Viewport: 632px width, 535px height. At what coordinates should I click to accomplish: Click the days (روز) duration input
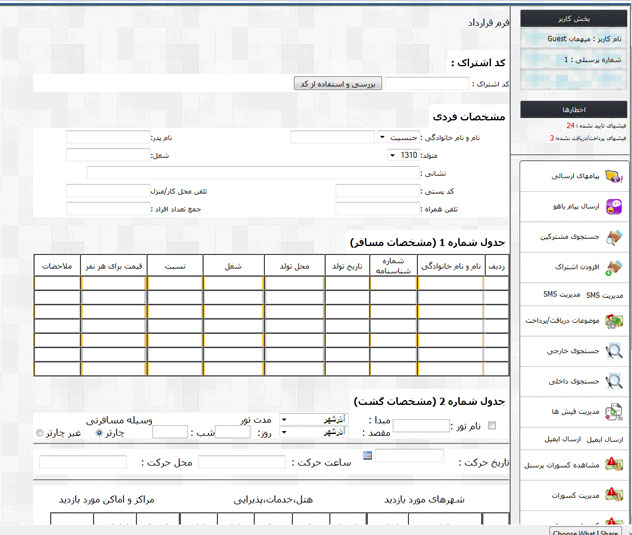tap(233, 432)
